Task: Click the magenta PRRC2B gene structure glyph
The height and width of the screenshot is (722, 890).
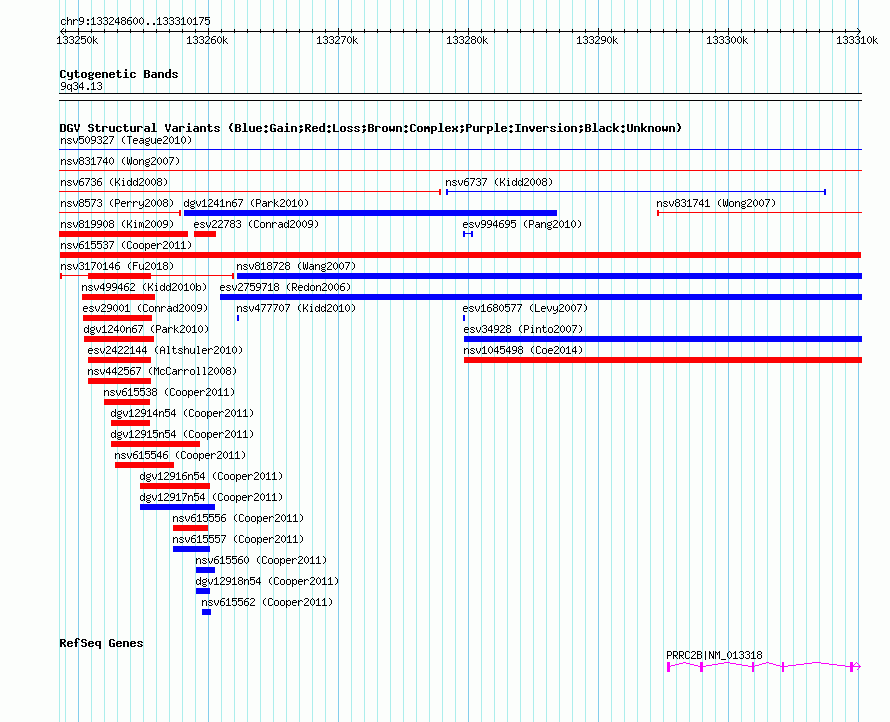Action: (x=764, y=666)
